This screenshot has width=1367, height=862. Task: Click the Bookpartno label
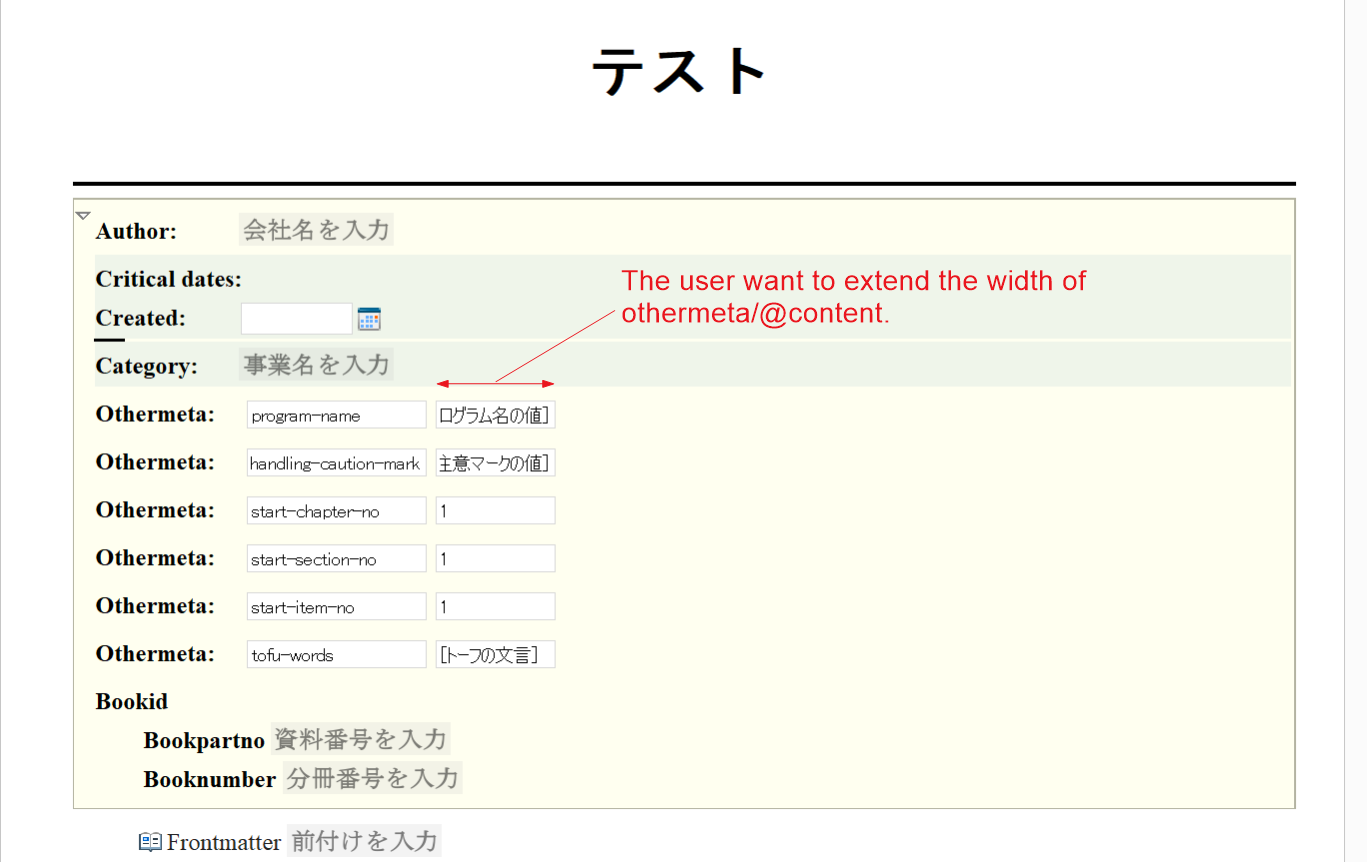click(x=204, y=740)
